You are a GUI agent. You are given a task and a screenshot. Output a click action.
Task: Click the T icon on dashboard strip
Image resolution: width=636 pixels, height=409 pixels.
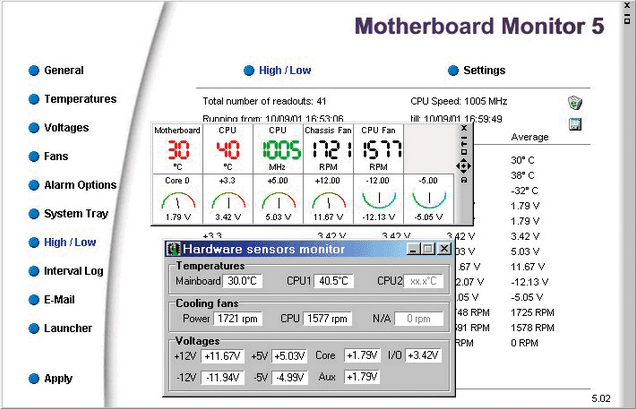[x=464, y=145]
